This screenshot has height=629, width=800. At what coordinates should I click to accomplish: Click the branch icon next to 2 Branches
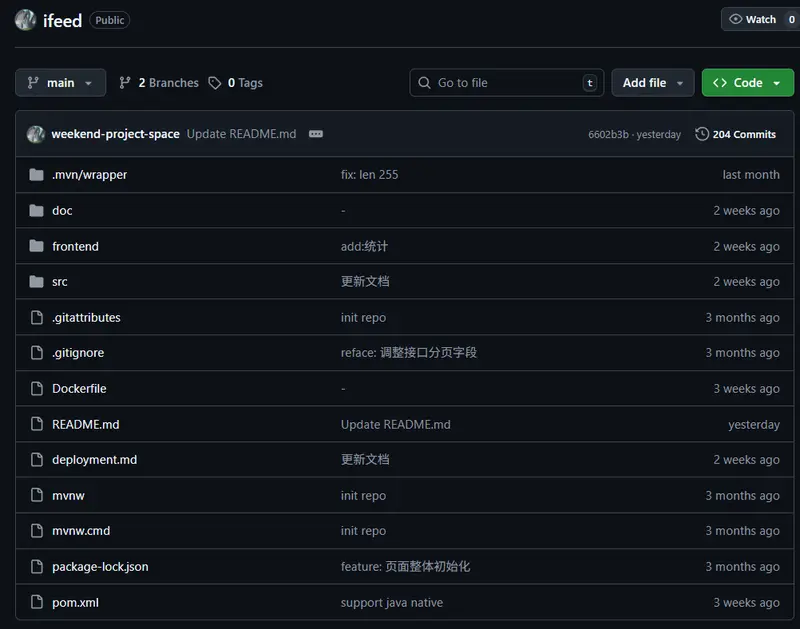point(125,83)
